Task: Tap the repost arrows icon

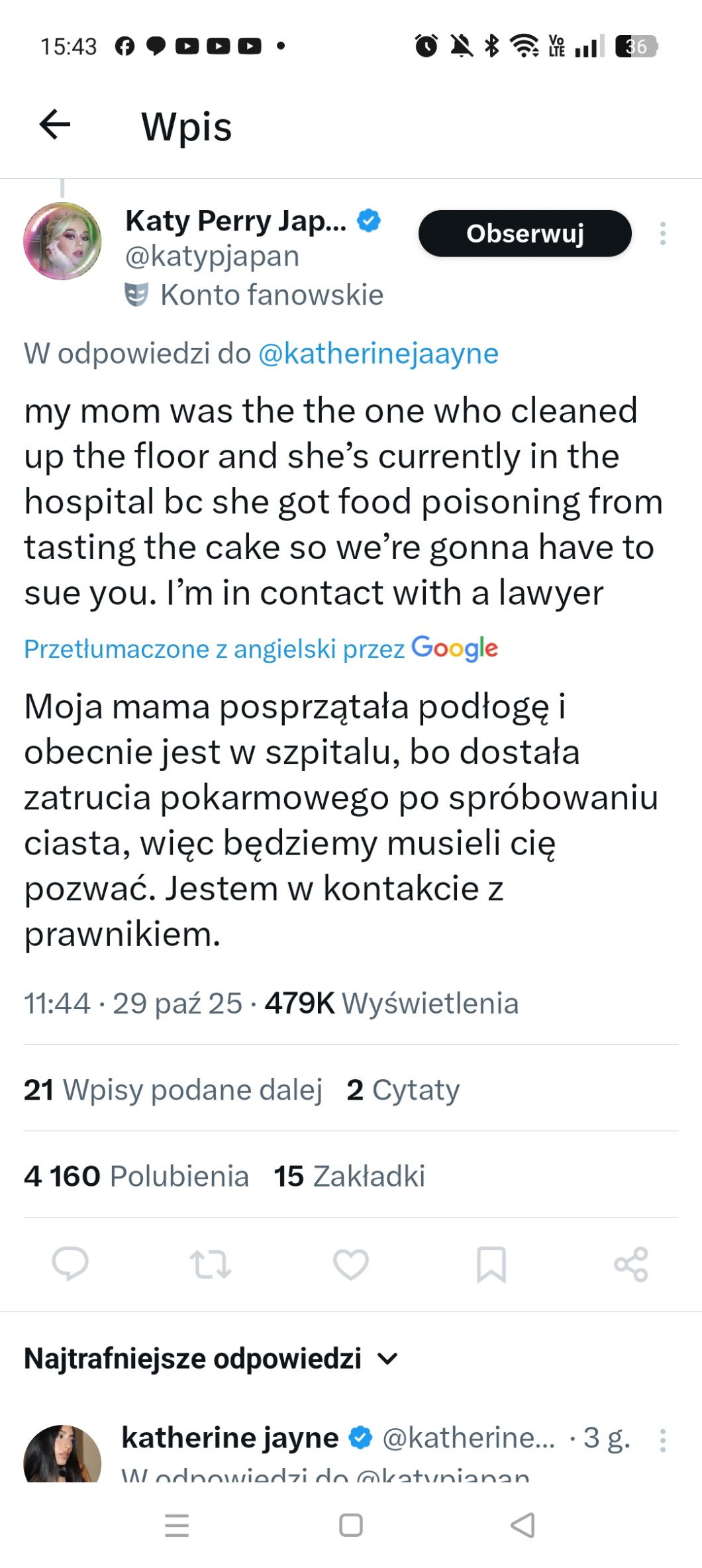Action: [x=211, y=1264]
